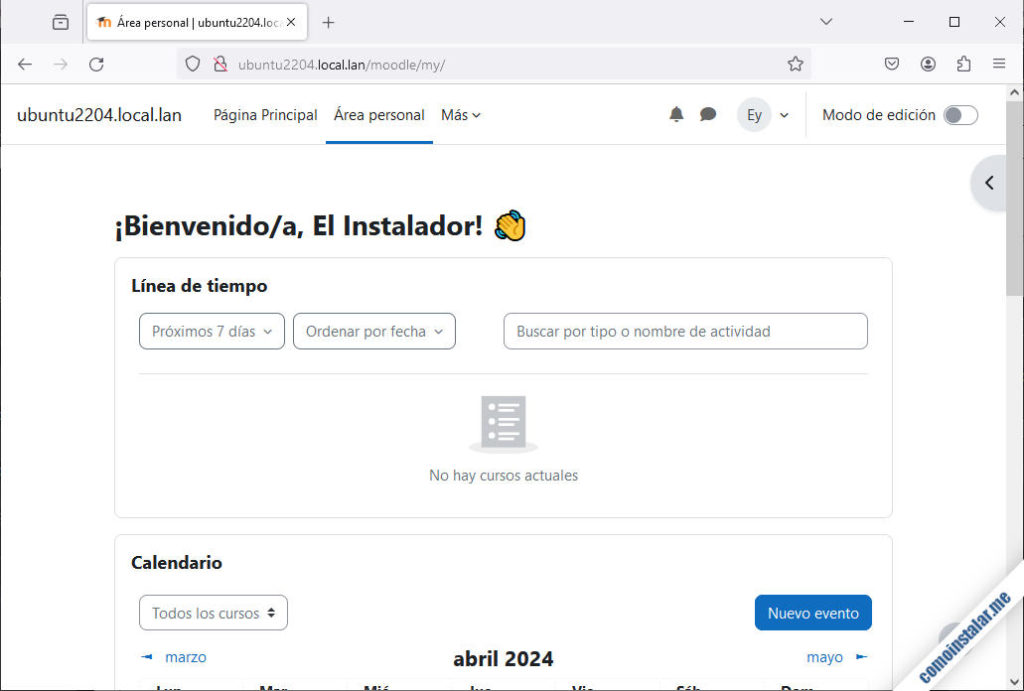This screenshot has width=1024, height=691.
Task: Collapse the right panel using the chevron icon
Action: (988, 182)
